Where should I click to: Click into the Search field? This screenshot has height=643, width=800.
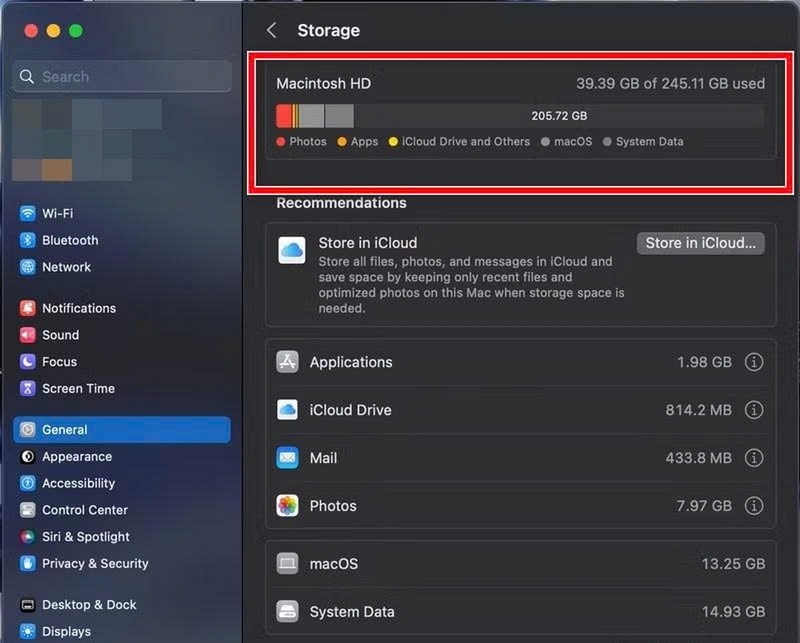click(x=121, y=77)
